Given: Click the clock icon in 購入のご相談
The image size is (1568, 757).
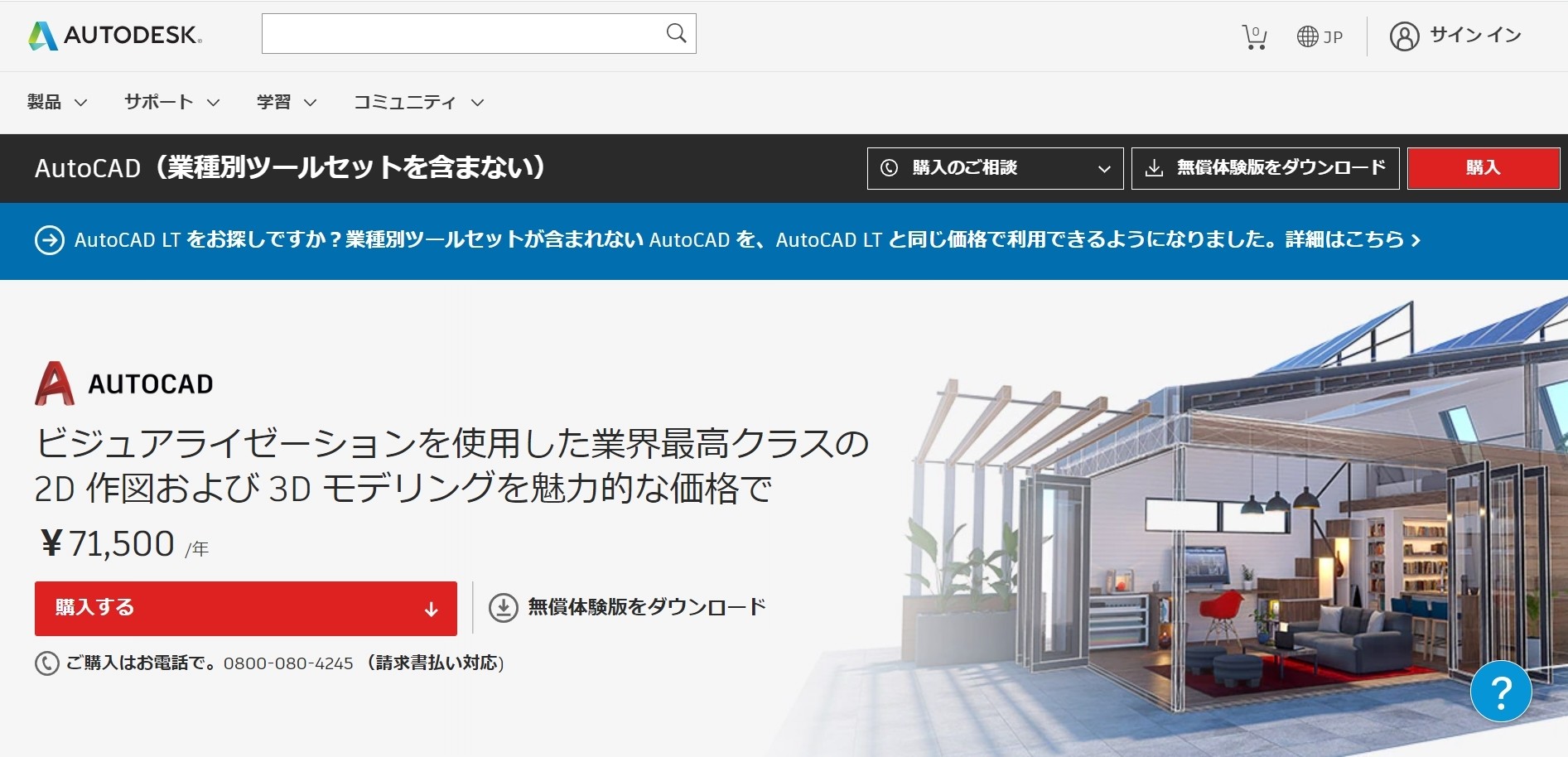Looking at the screenshot, I should point(889,168).
